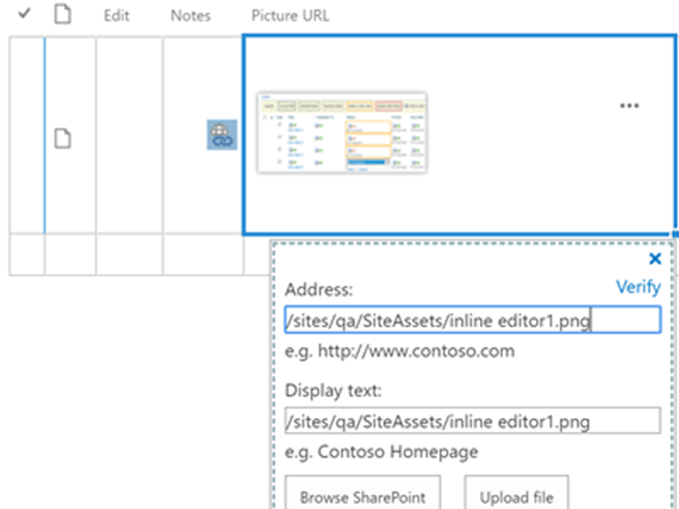Click the fill handle of the selected cell
679x509 pixels.
coord(675,234)
